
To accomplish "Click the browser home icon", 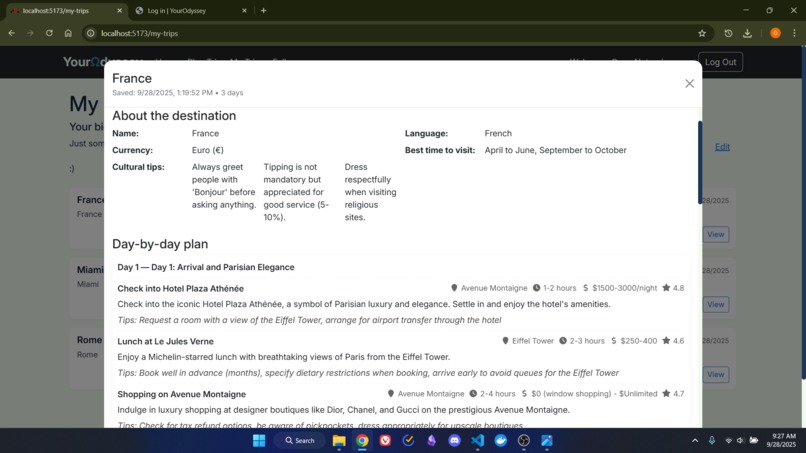I will (68, 33).
